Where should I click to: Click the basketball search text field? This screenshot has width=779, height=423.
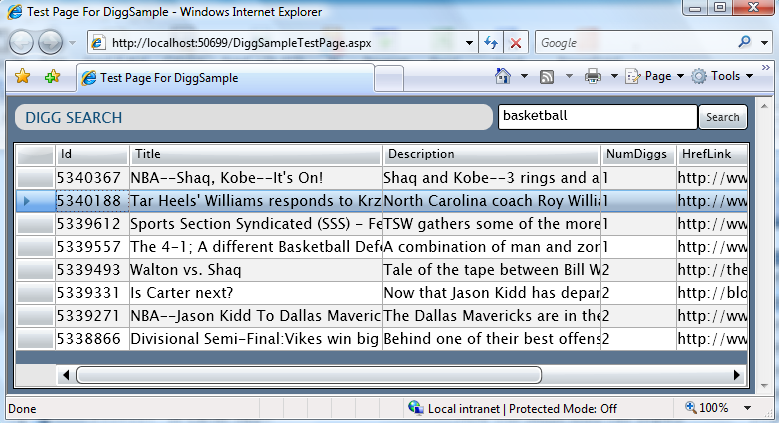point(598,117)
